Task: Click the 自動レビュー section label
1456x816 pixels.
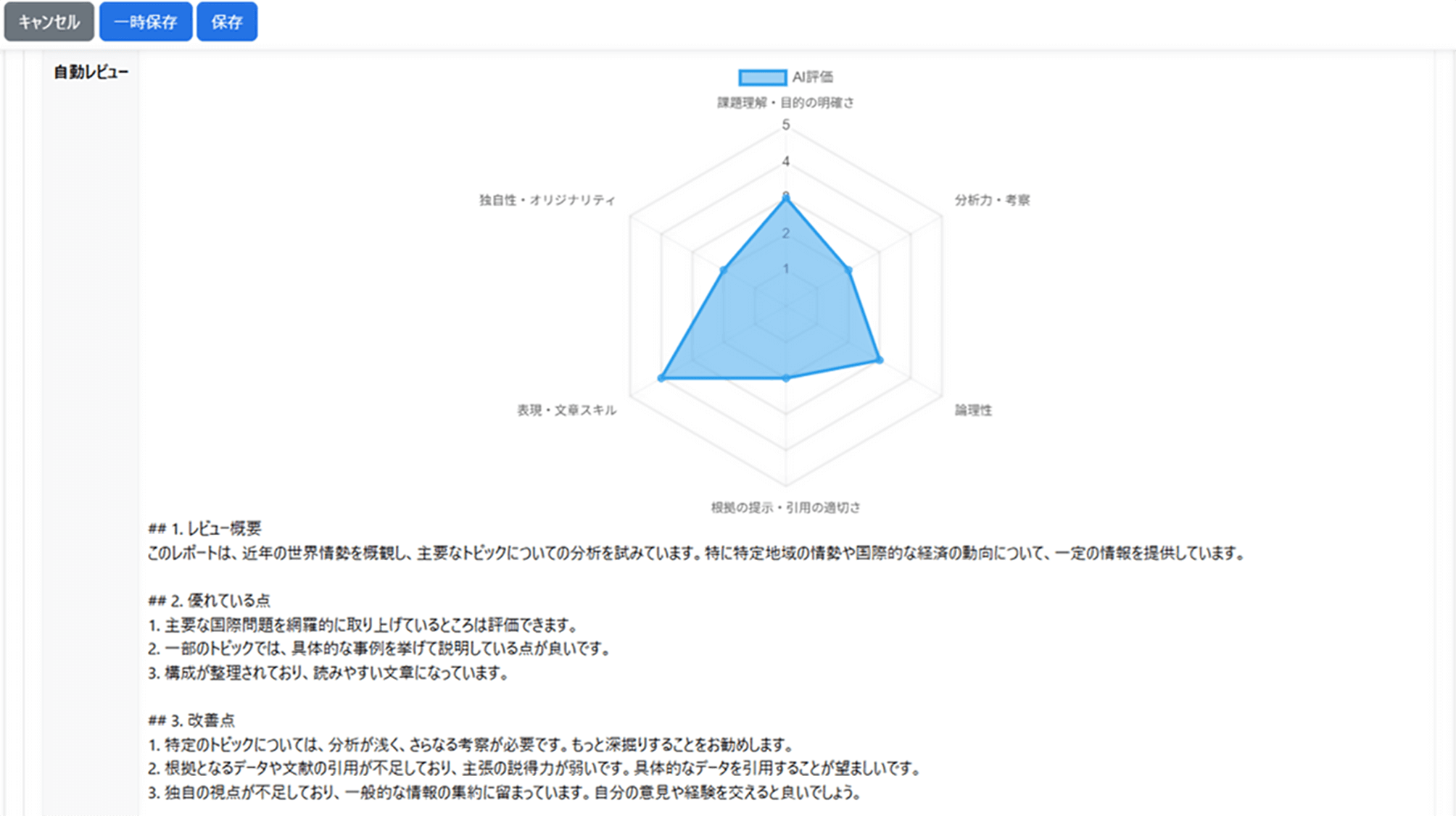Action: 91,72
